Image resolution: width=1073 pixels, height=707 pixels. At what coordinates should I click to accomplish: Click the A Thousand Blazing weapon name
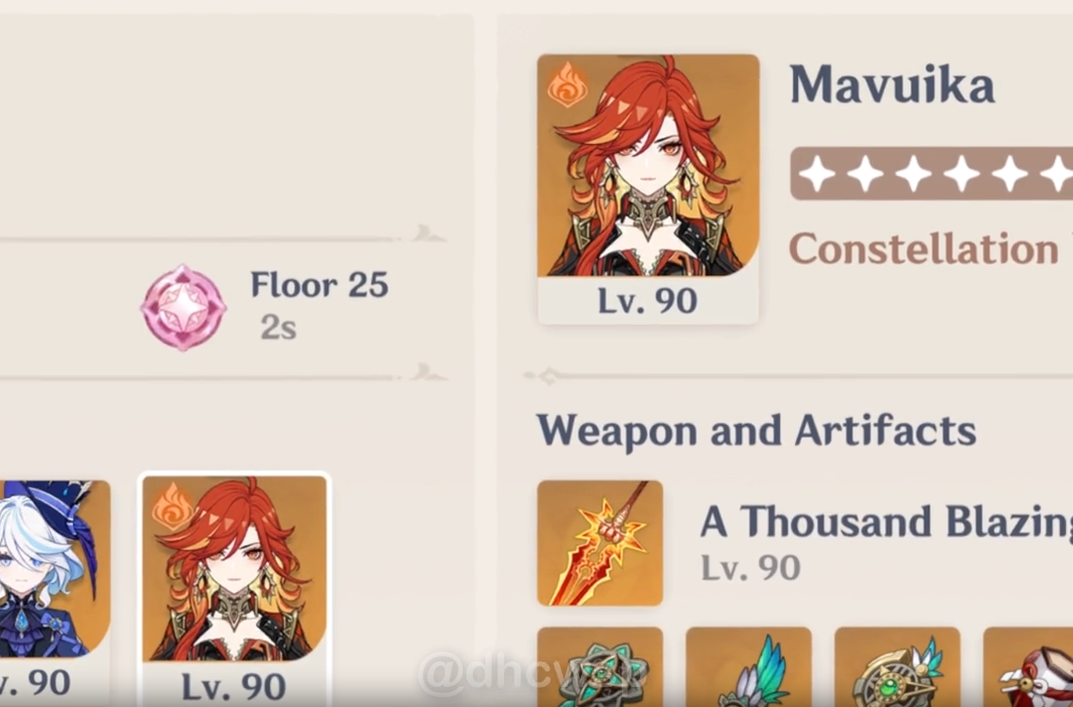886,522
